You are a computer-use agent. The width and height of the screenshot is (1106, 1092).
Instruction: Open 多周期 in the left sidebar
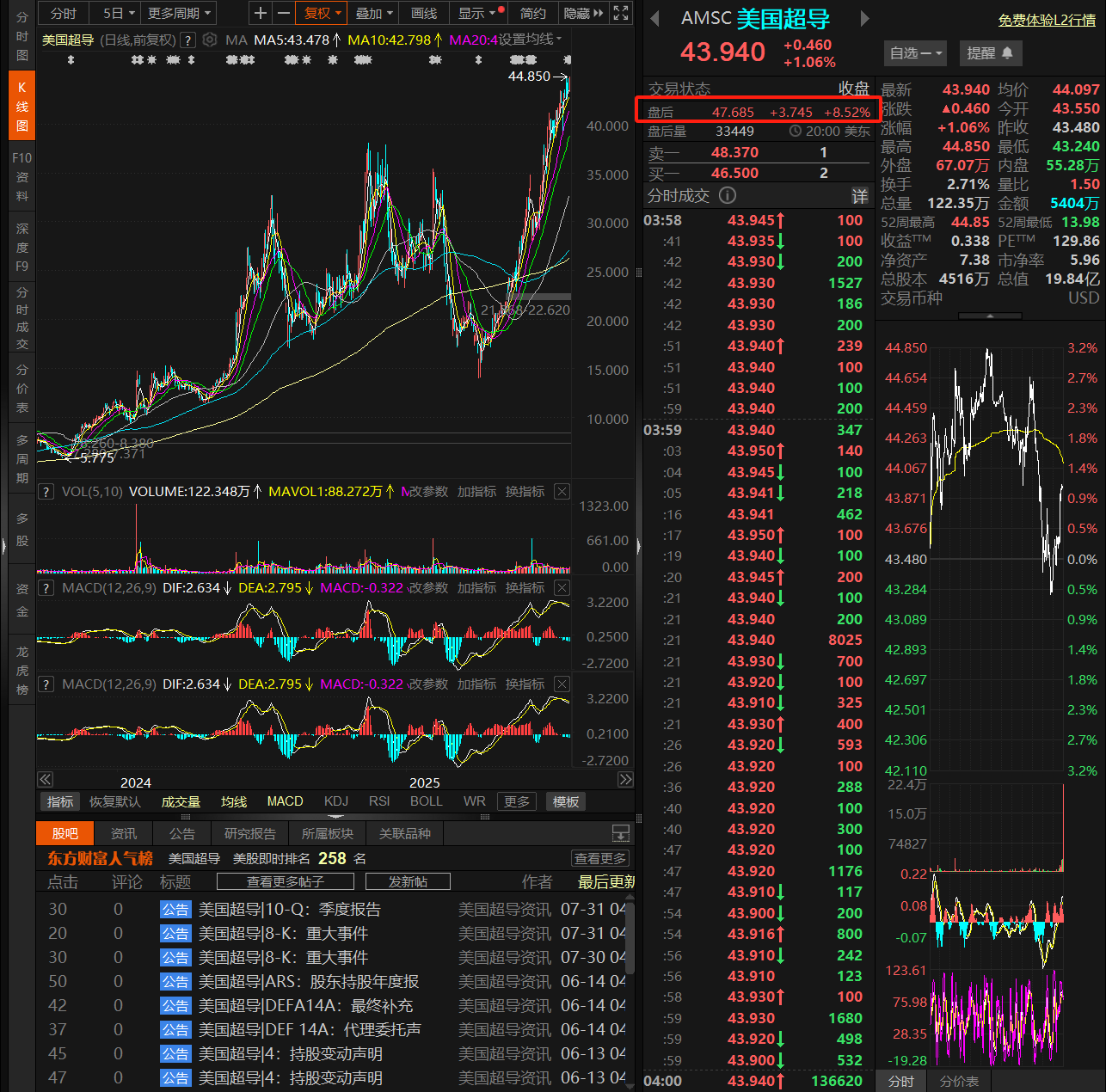[x=22, y=458]
